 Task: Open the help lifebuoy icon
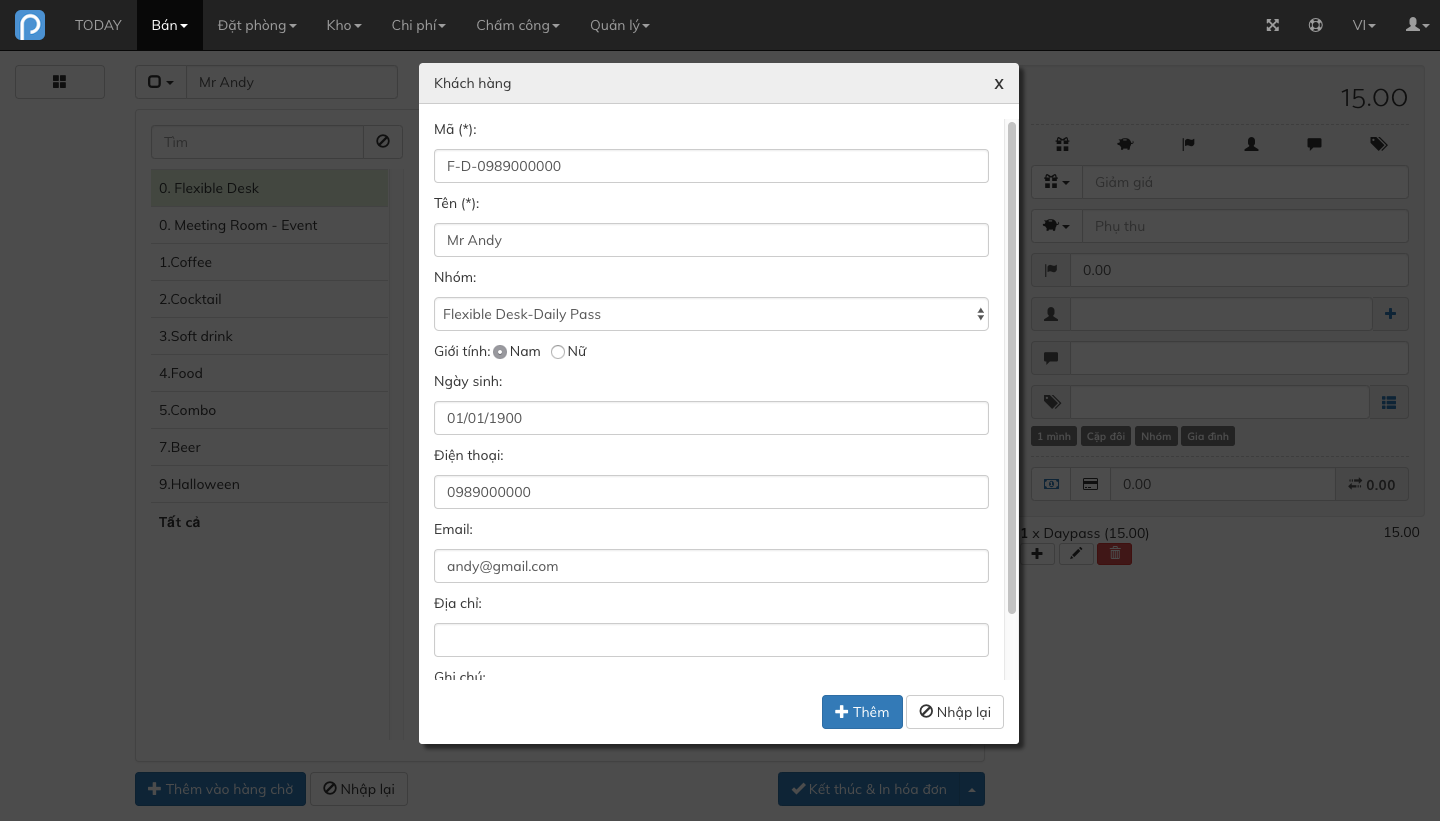1316,25
